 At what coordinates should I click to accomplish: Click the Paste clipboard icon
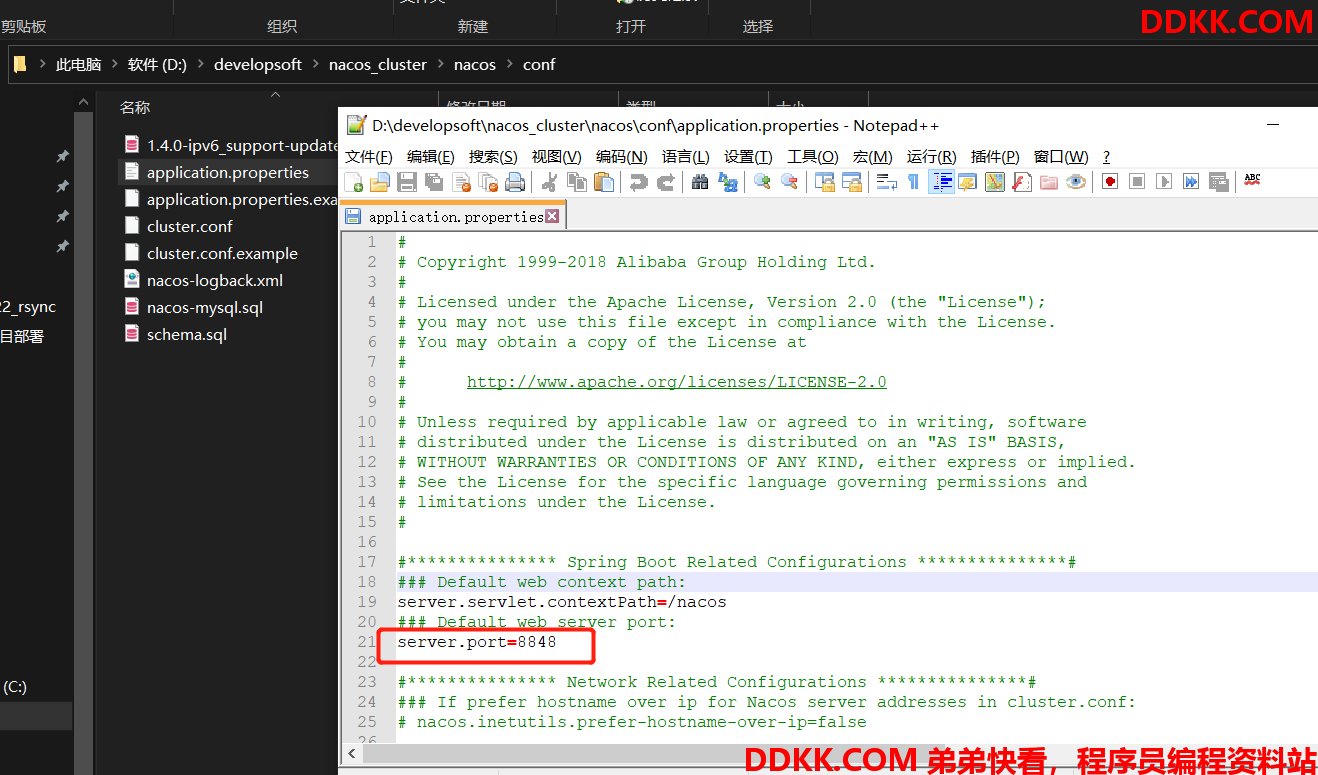604,182
